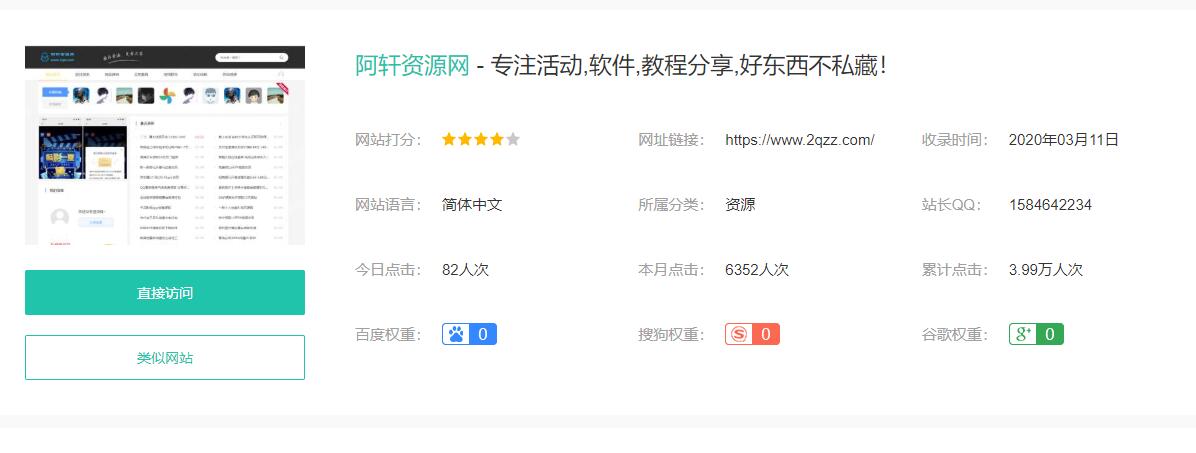Click the 今日点击 label

click(388, 270)
